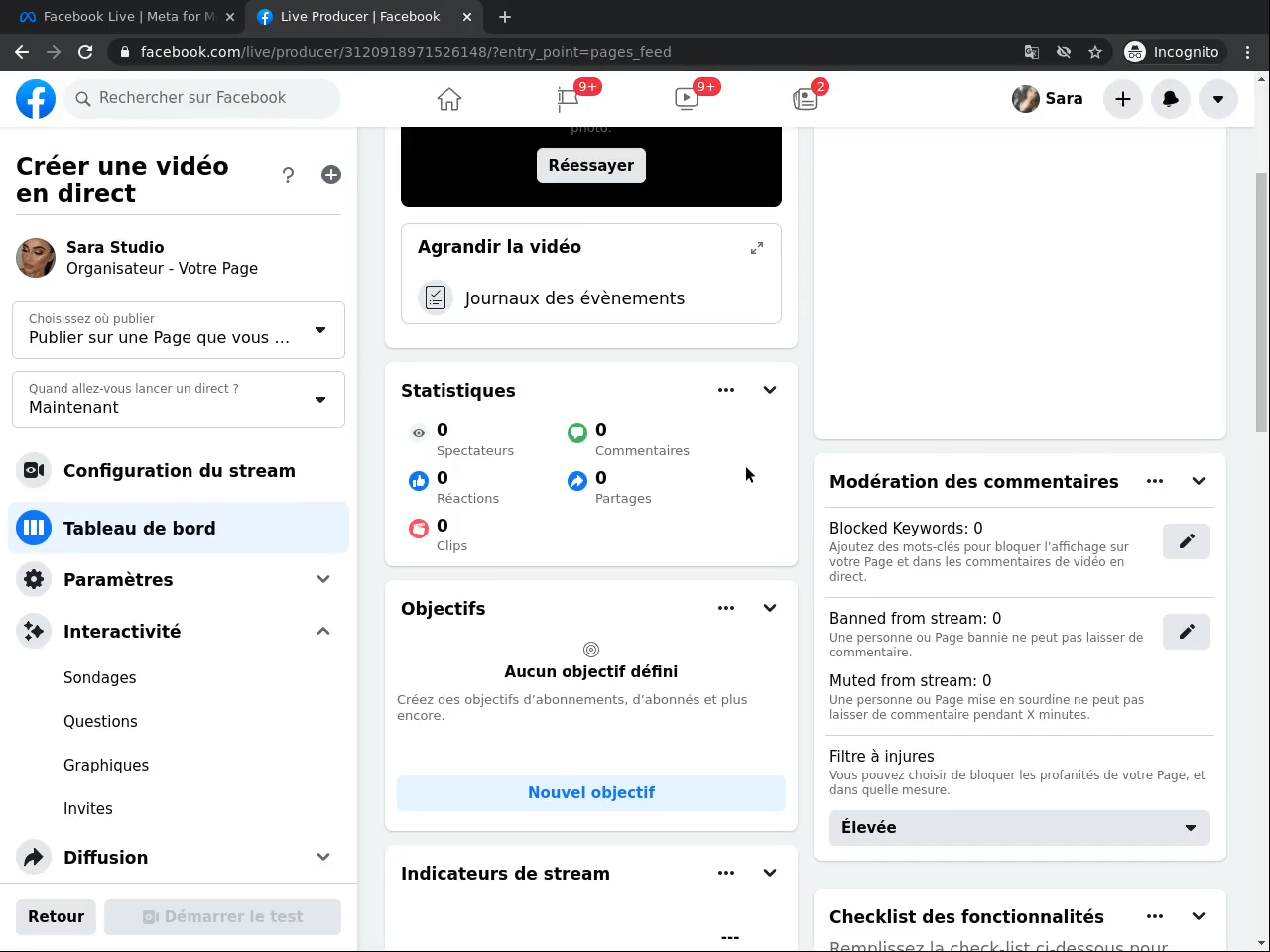This screenshot has width=1270, height=952.
Task: Collapse the Objectifs panel
Action: (x=770, y=608)
